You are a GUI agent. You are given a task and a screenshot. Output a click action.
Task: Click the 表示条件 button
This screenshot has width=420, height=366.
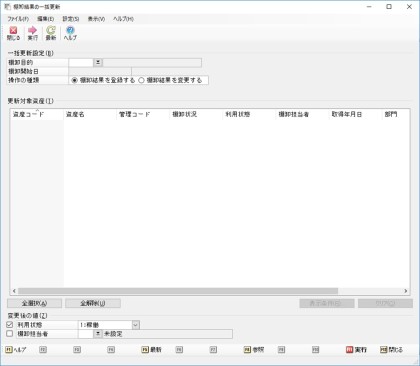point(327,303)
